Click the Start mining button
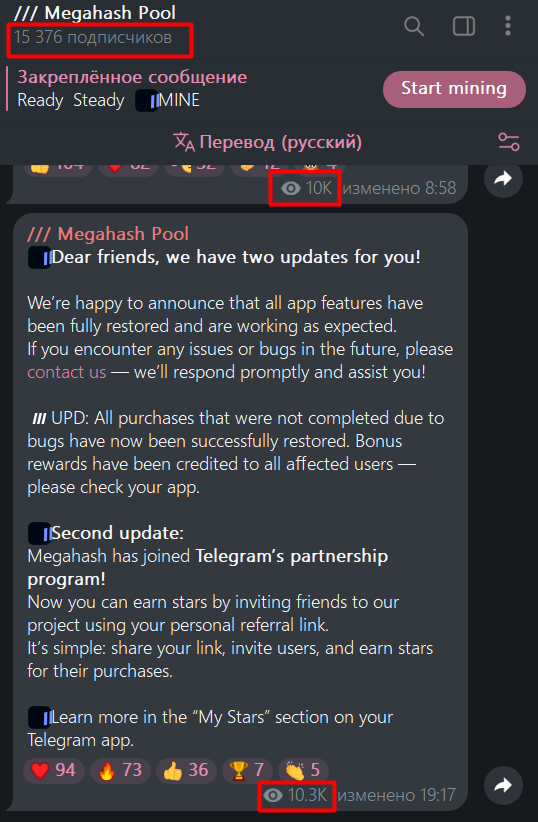The image size is (538, 822). point(454,89)
